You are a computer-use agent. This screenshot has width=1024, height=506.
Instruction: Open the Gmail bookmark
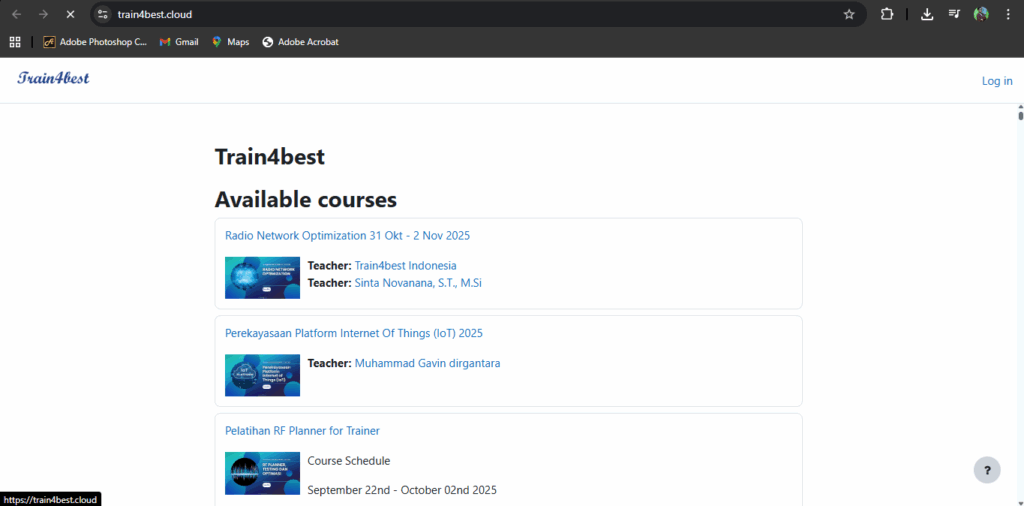(x=179, y=42)
